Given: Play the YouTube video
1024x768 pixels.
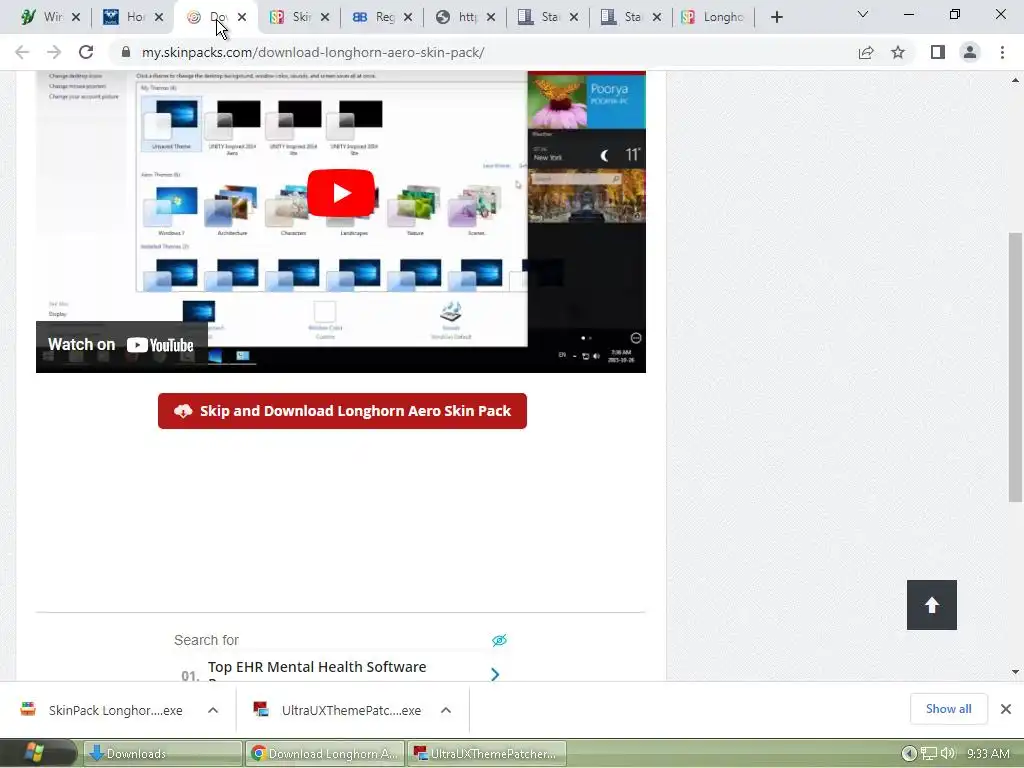Looking at the screenshot, I should click(341, 193).
